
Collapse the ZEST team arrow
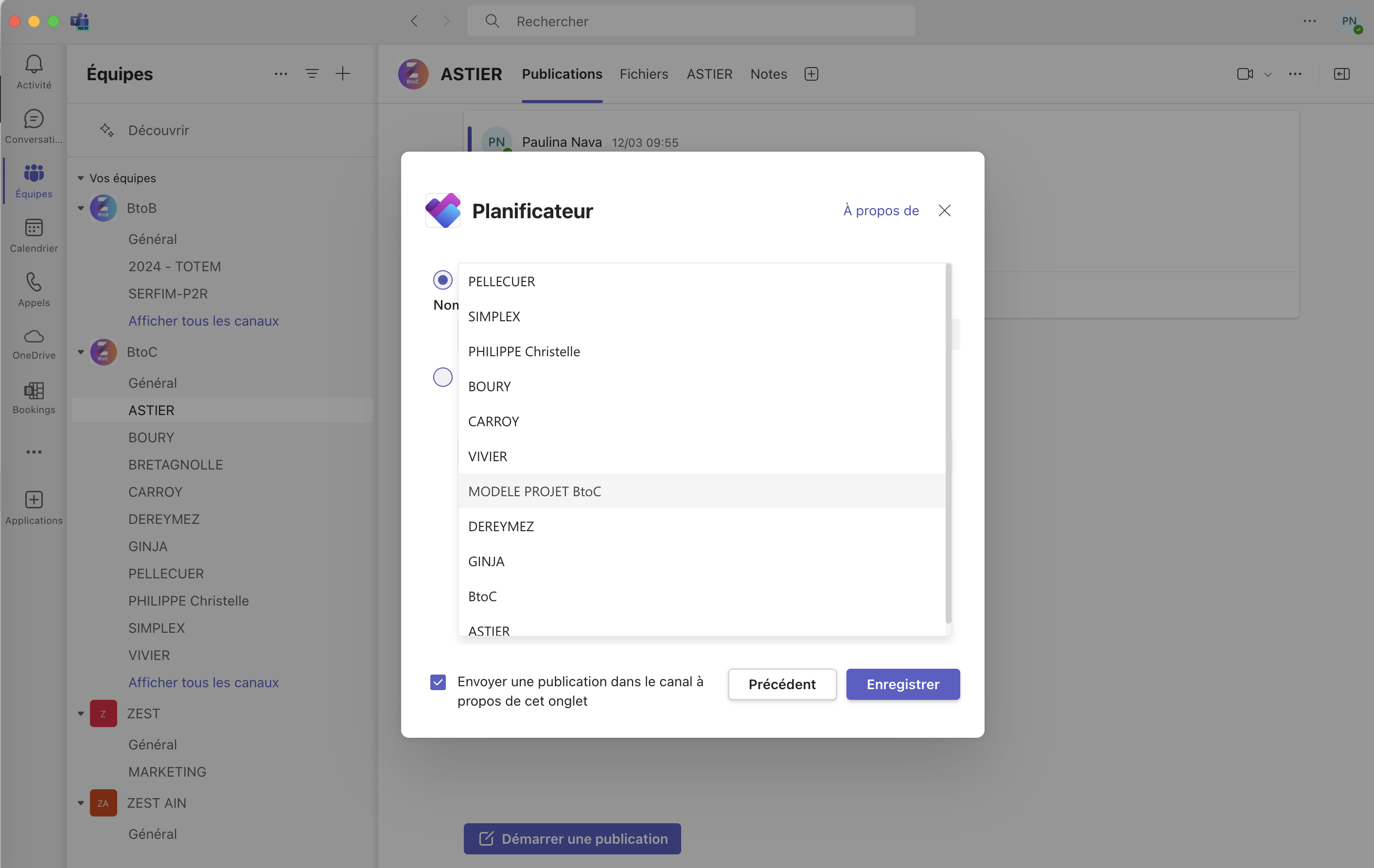80,713
